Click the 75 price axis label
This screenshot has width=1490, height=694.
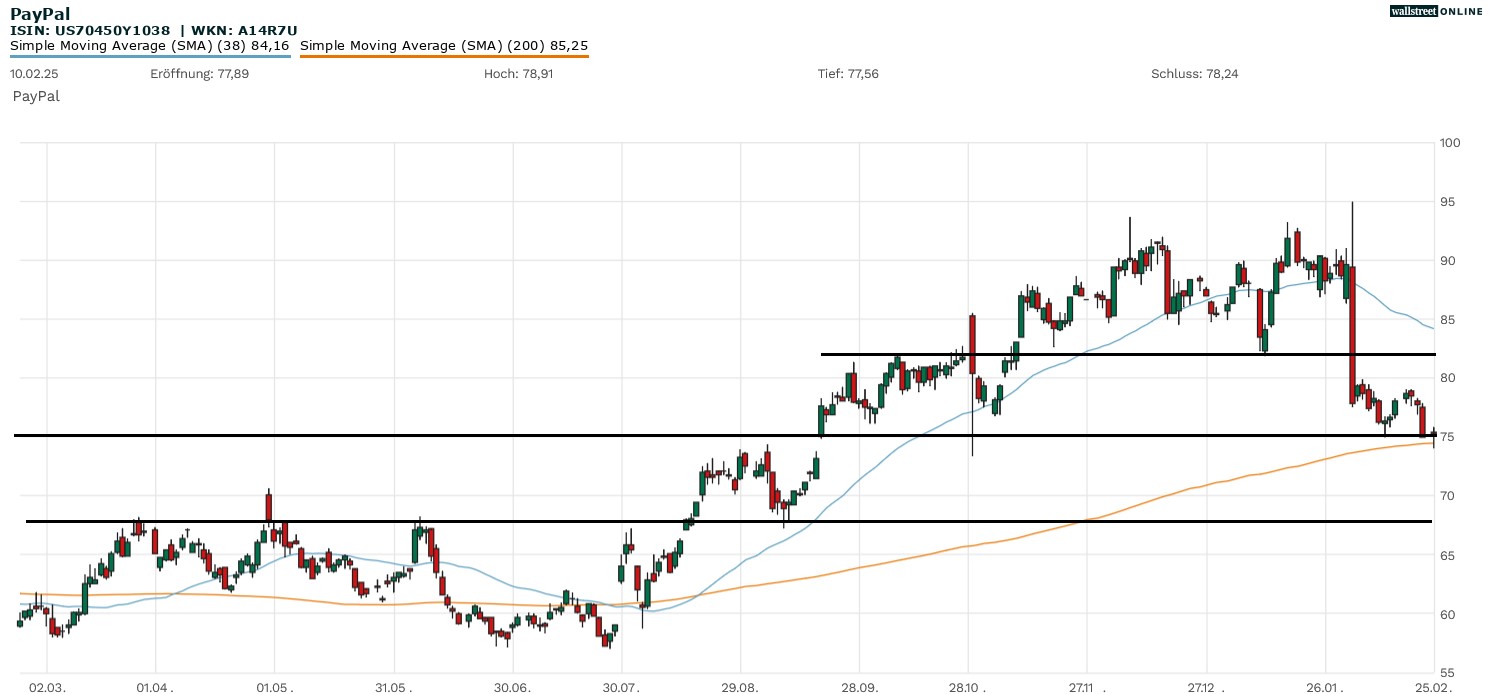click(1447, 437)
